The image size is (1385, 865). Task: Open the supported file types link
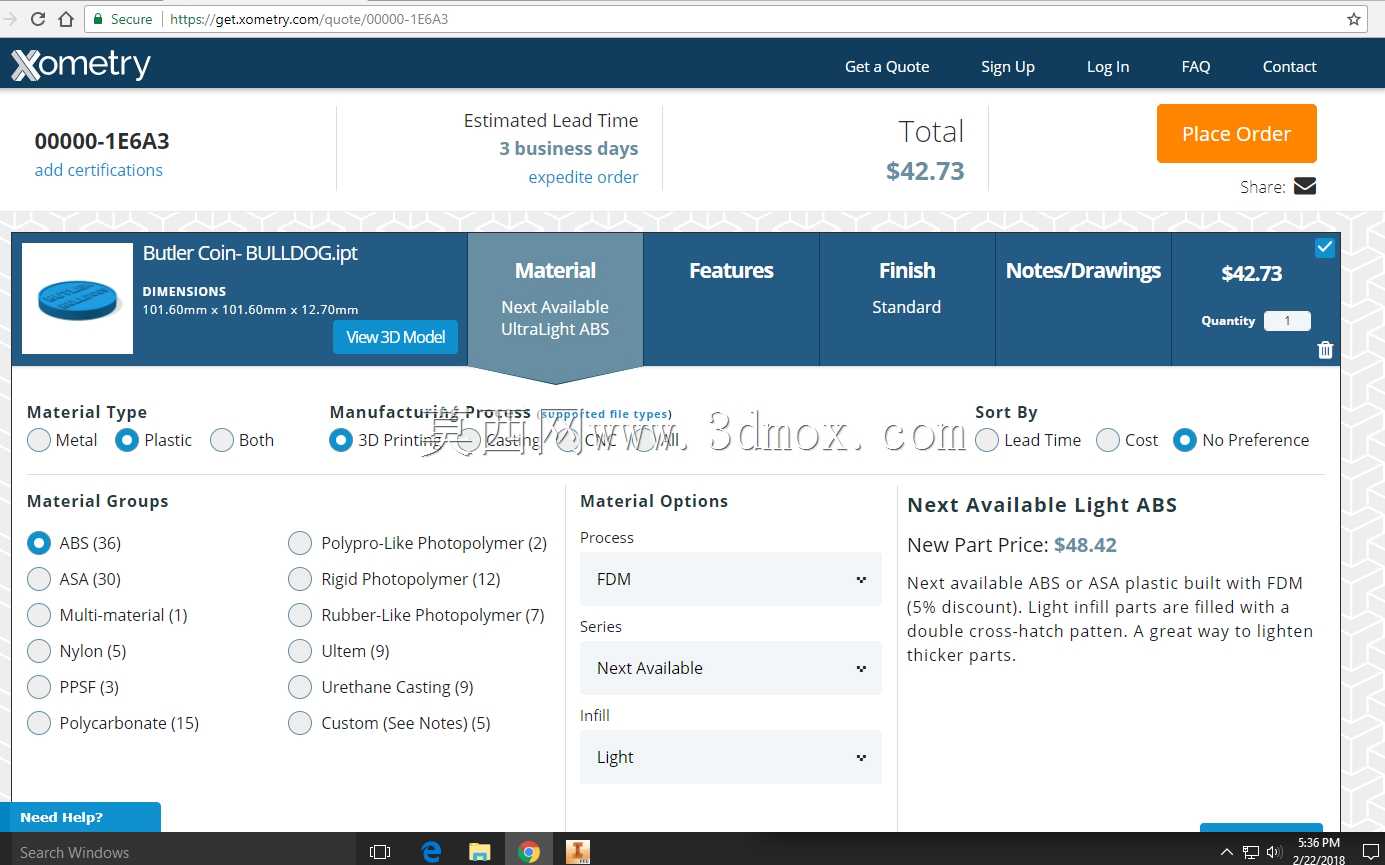606,414
